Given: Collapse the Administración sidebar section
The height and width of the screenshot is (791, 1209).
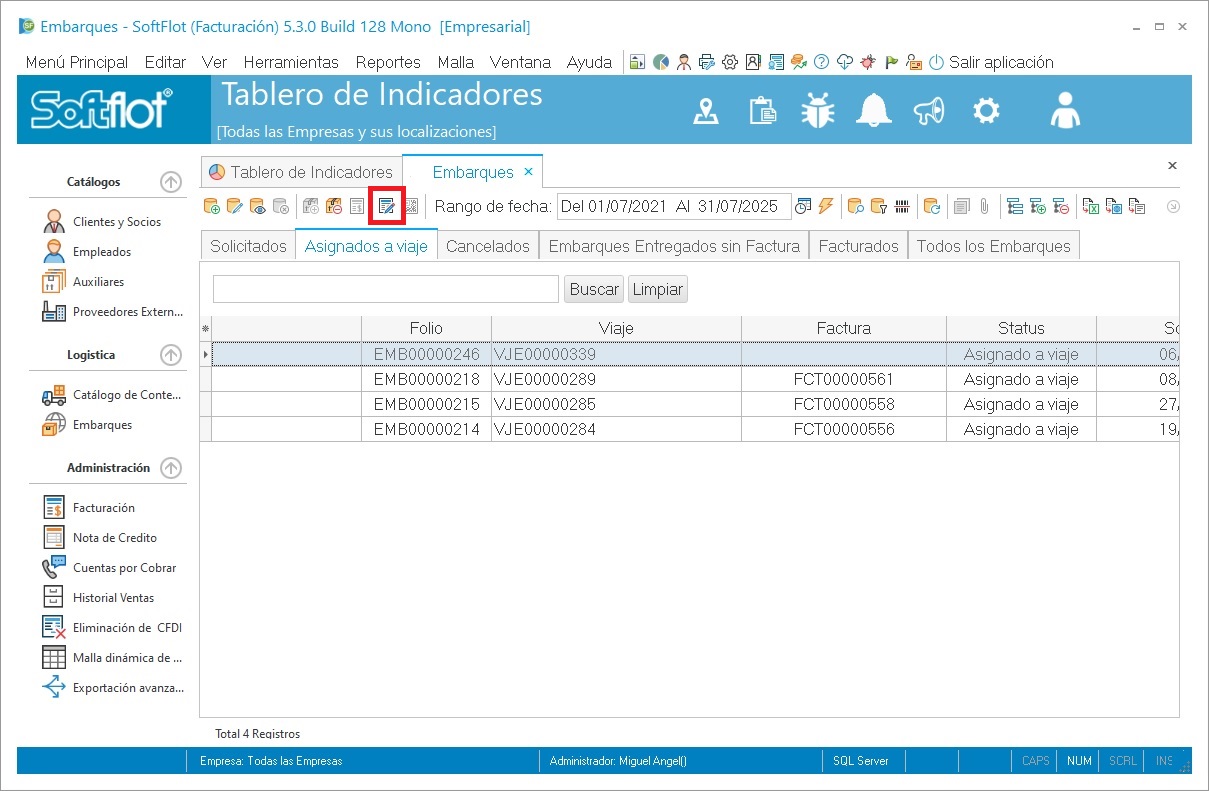Looking at the screenshot, I should coord(171,468).
